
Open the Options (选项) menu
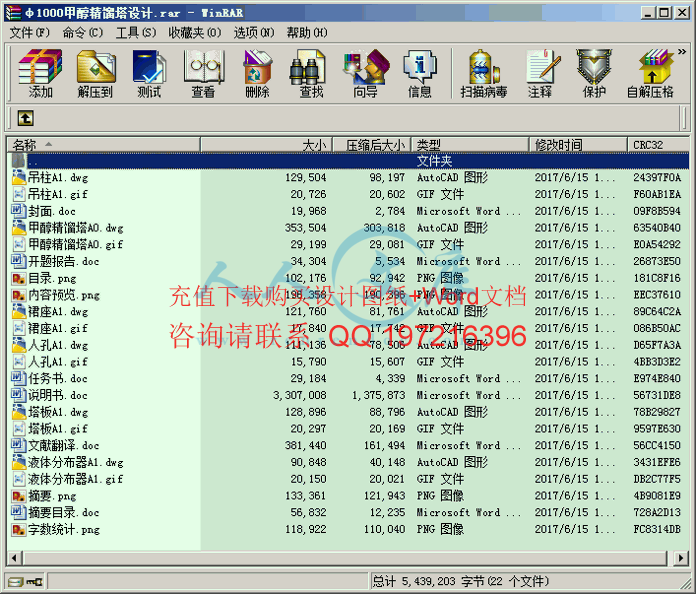pos(253,32)
